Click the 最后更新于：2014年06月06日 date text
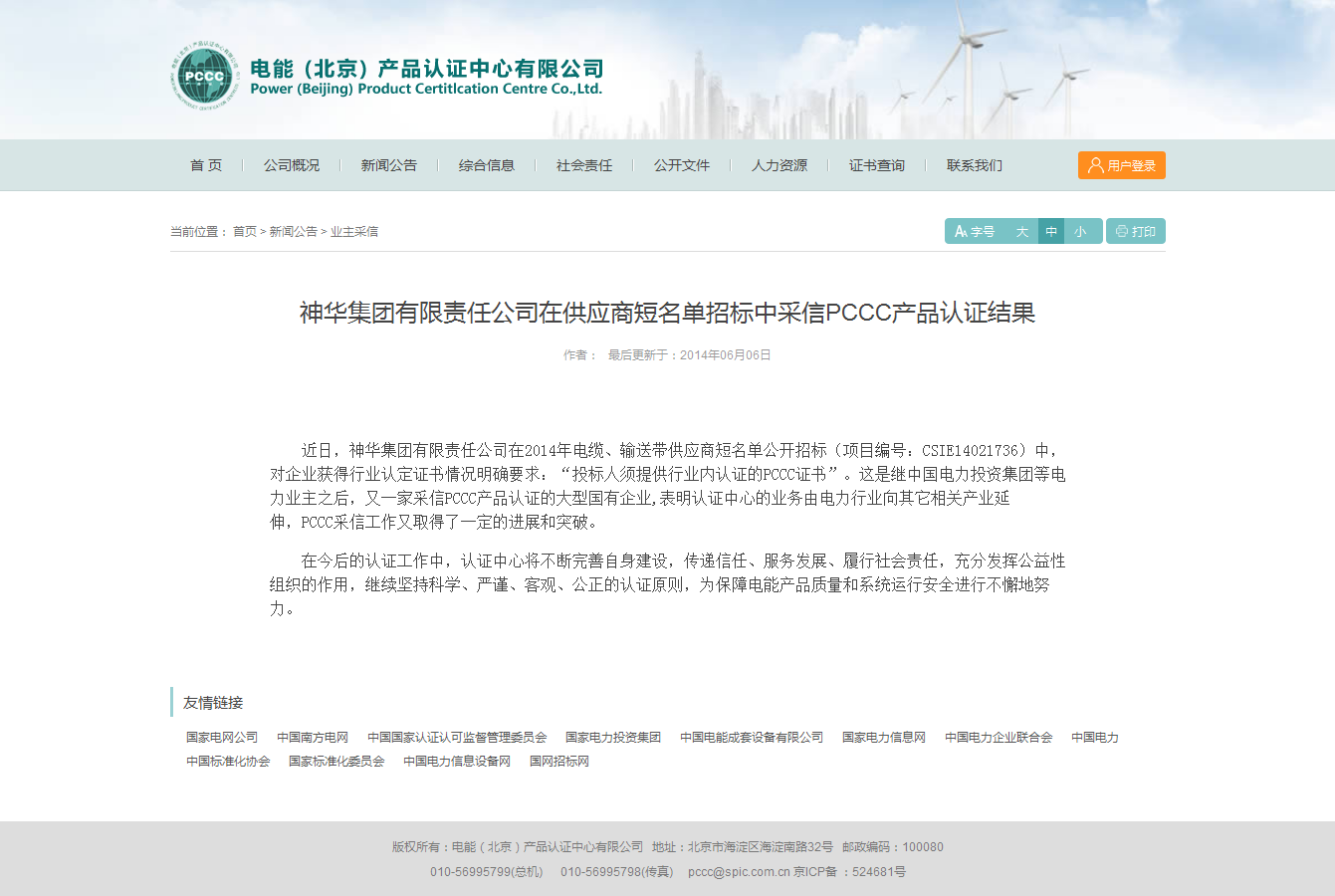 pos(690,355)
